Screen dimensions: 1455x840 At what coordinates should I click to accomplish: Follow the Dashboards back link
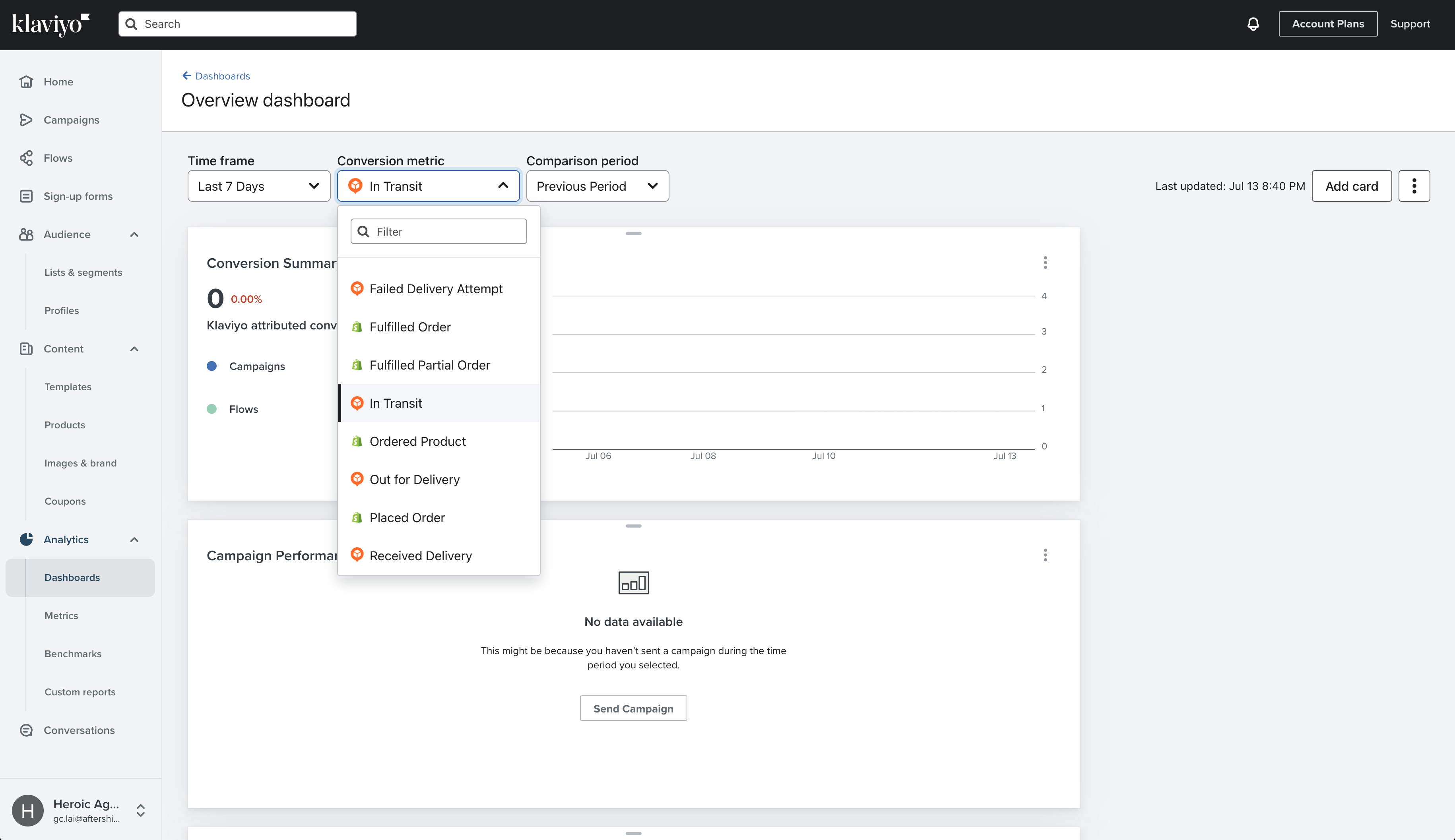point(222,75)
